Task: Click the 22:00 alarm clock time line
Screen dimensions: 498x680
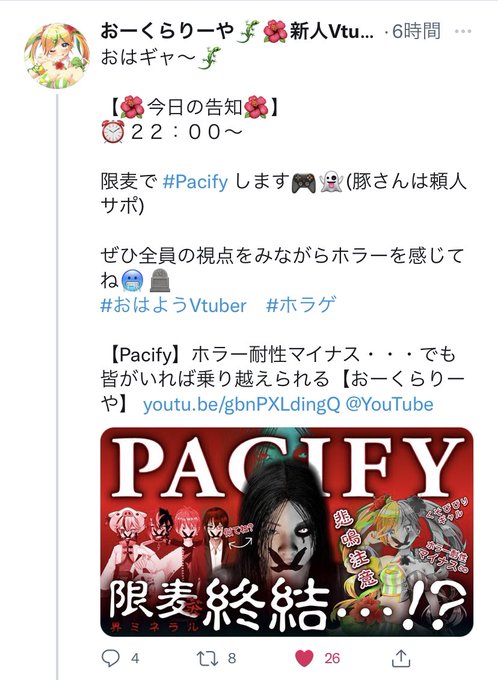Action: click(x=172, y=132)
